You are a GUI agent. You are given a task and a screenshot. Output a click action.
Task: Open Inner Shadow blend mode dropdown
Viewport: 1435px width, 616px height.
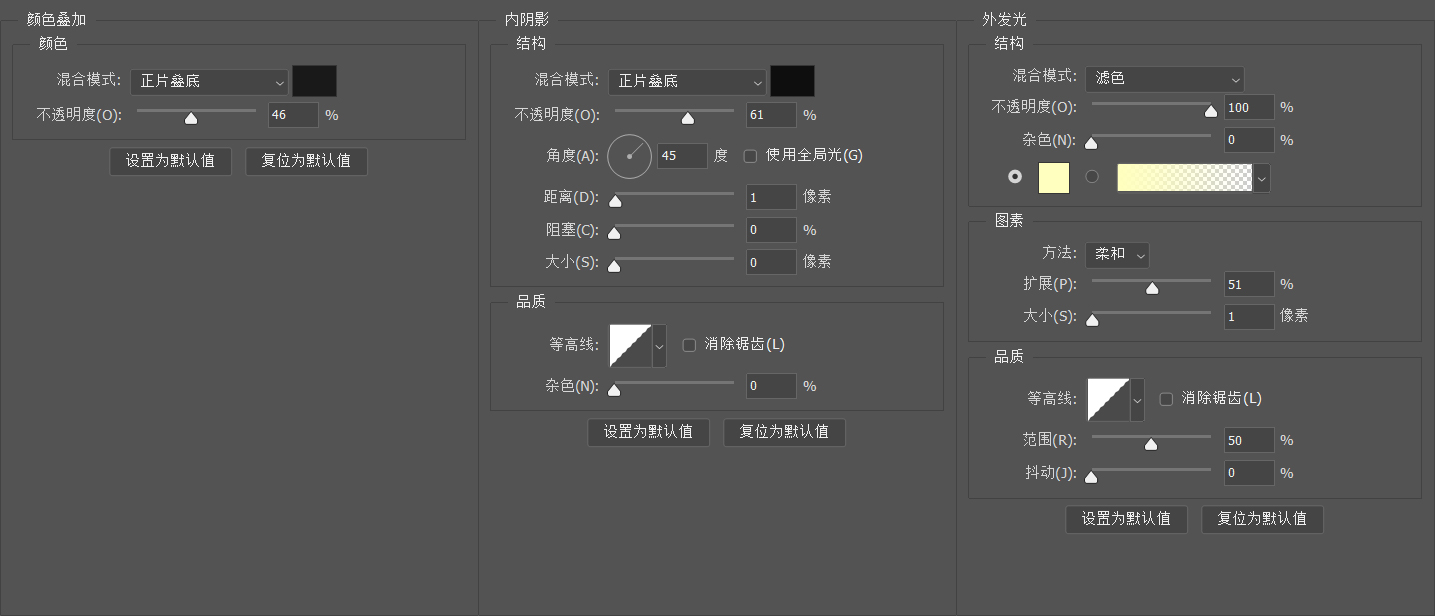[x=687, y=81]
